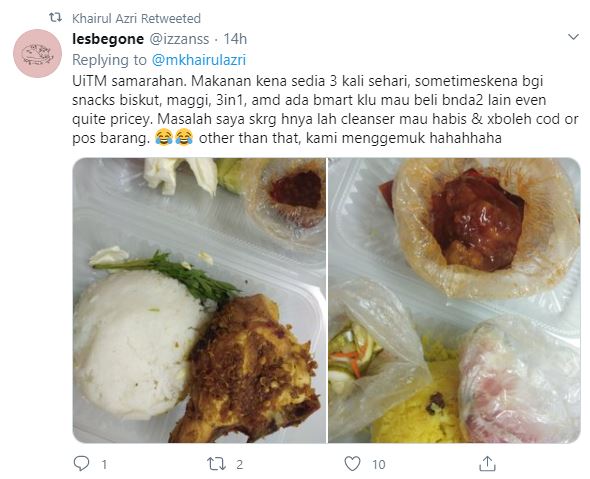Screen dimensions: 590x479
Task: Open the Khairul Azri Retweeted link
Action: click(x=136, y=18)
